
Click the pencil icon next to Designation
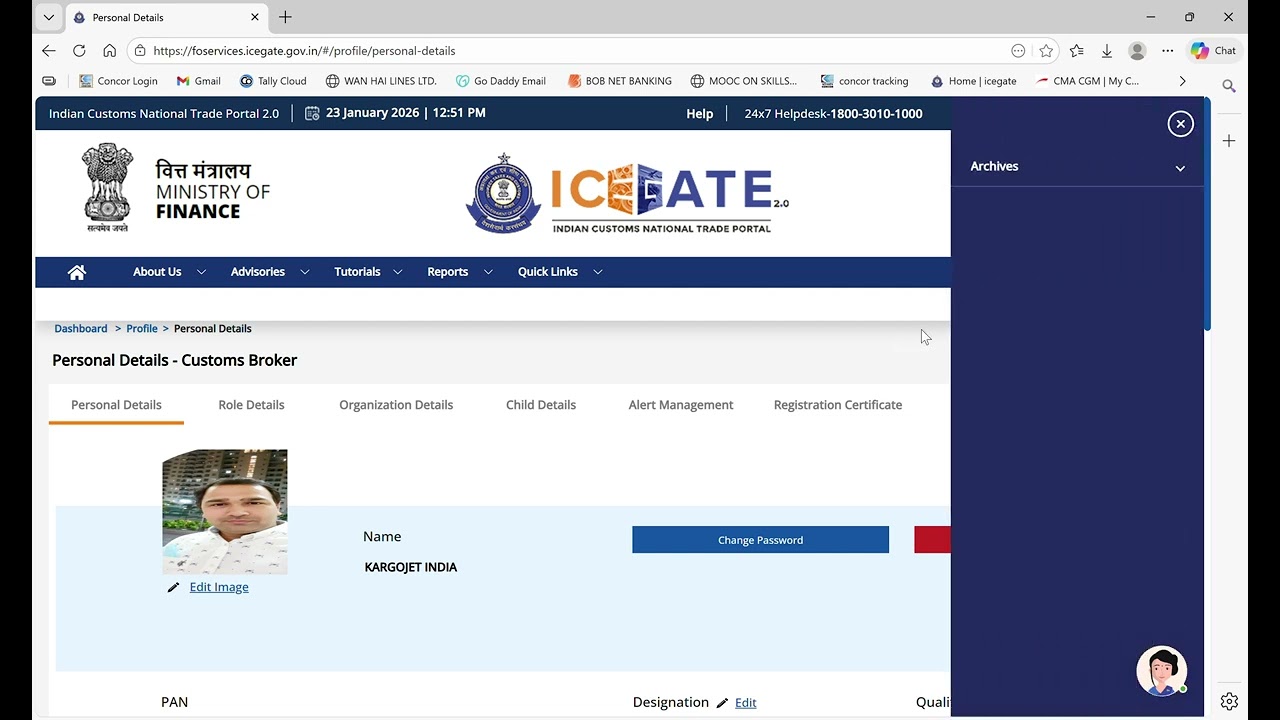(722, 703)
